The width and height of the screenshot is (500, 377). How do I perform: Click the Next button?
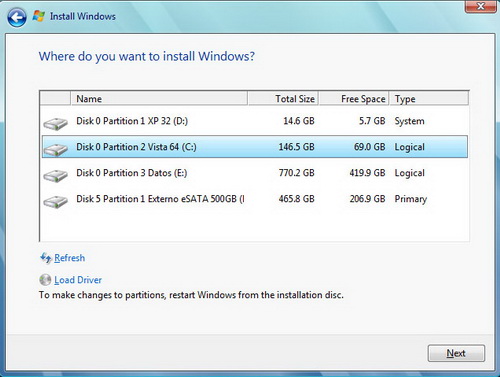pos(456,353)
